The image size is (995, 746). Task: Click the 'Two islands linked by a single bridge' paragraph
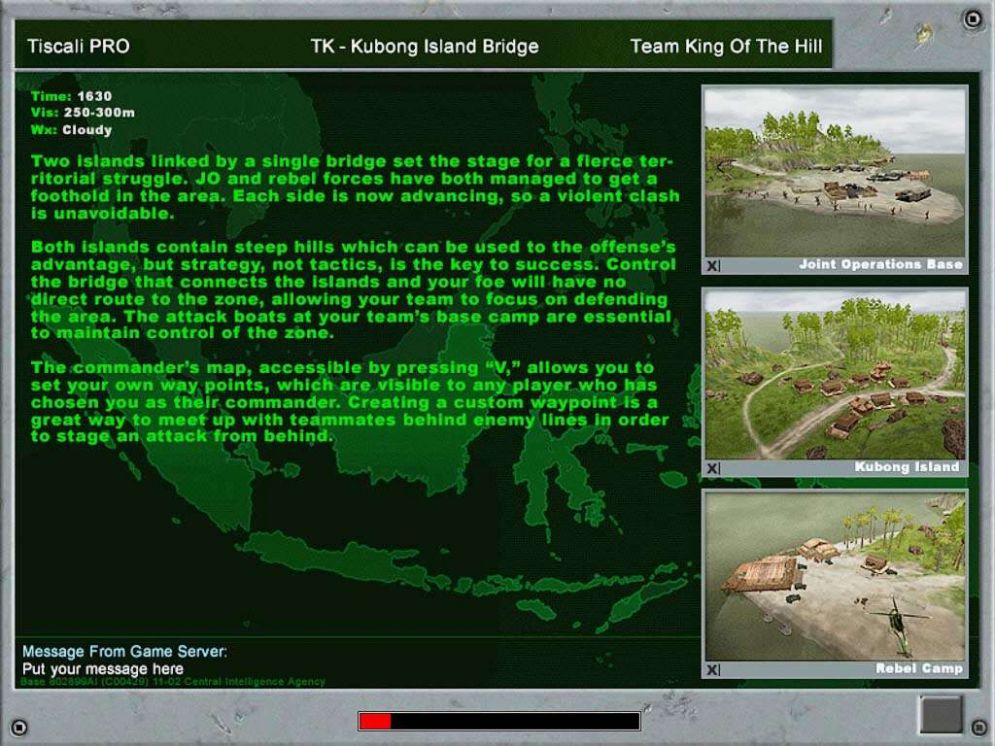click(355, 187)
